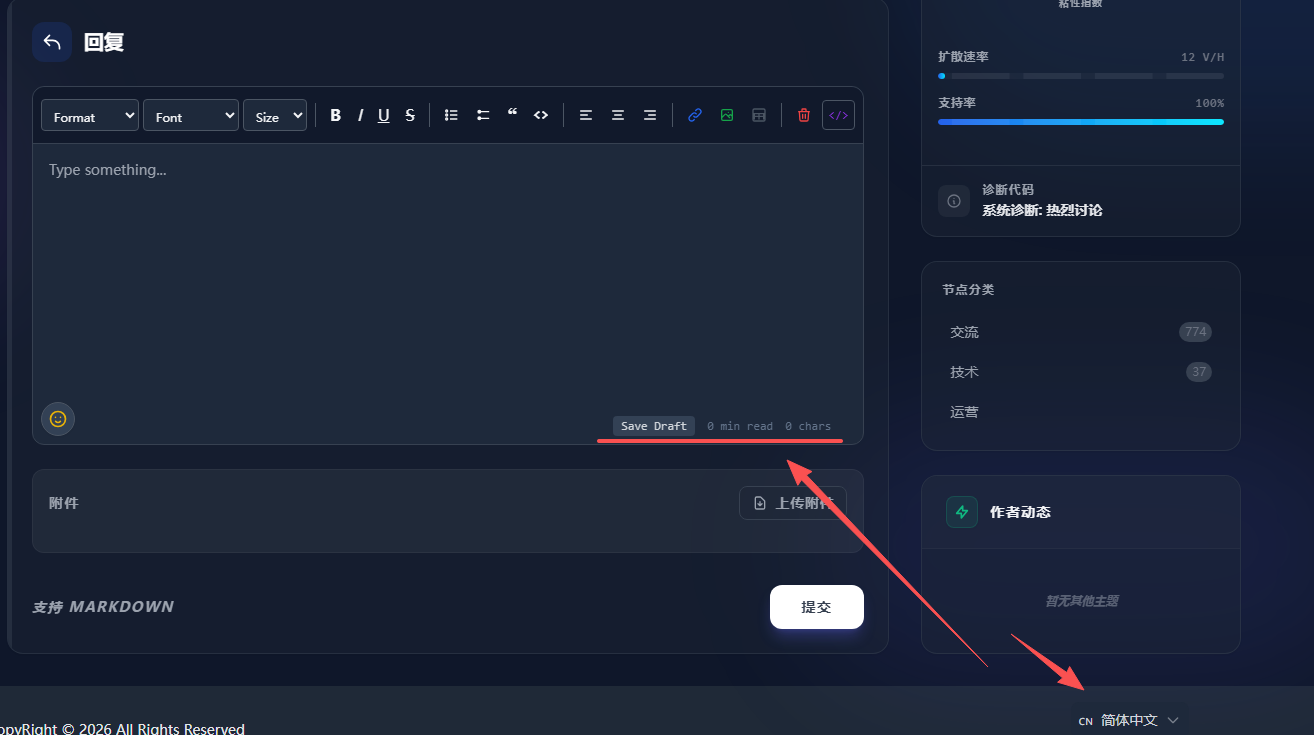Image resolution: width=1314 pixels, height=735 pixels.
Task: Clear content with red trash icon
Action: 804,115
